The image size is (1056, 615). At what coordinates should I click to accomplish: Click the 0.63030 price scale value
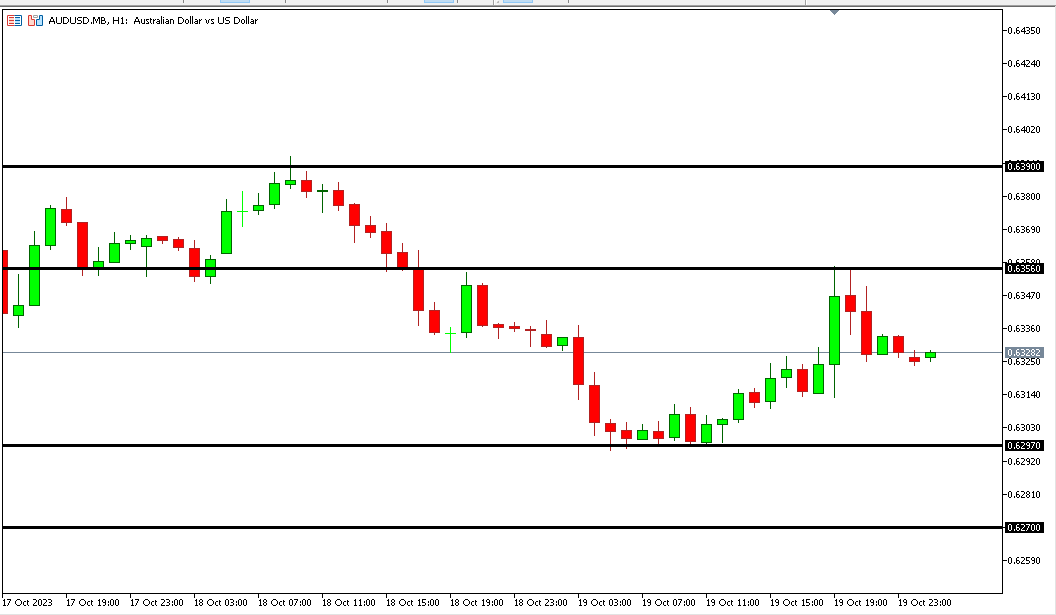click(1024, 427)
